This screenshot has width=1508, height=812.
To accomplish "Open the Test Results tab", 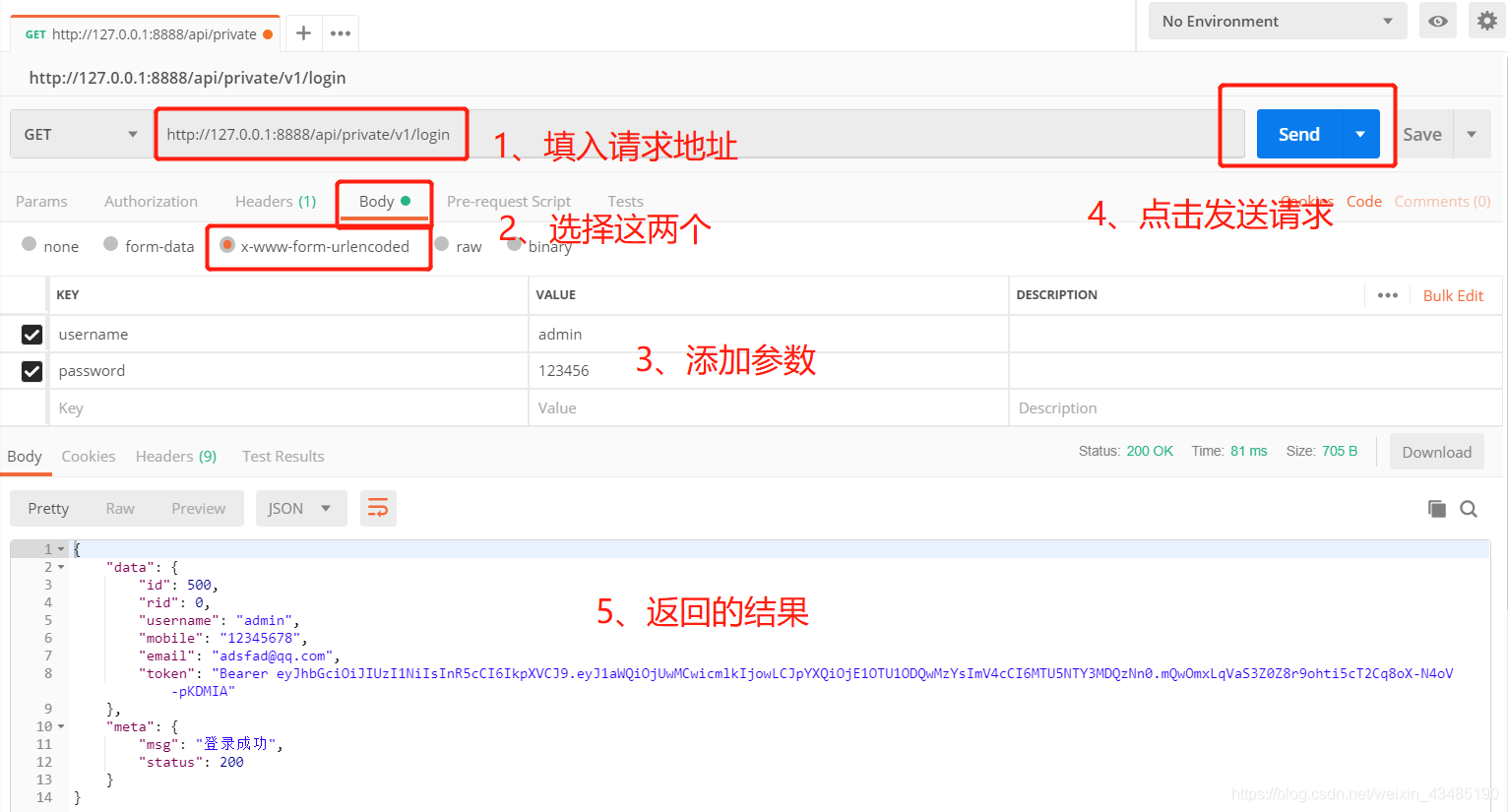I will point(283,456).
